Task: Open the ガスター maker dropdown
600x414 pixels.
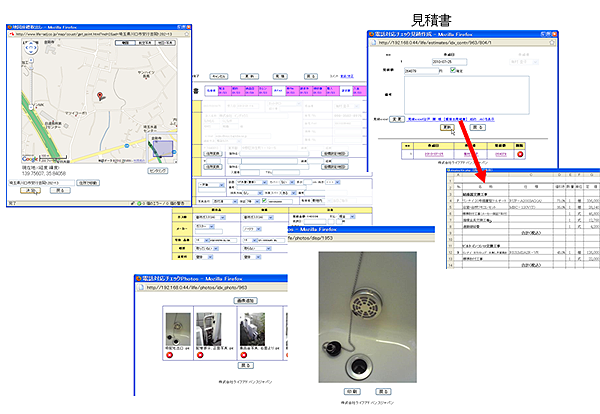Action: 205,227
